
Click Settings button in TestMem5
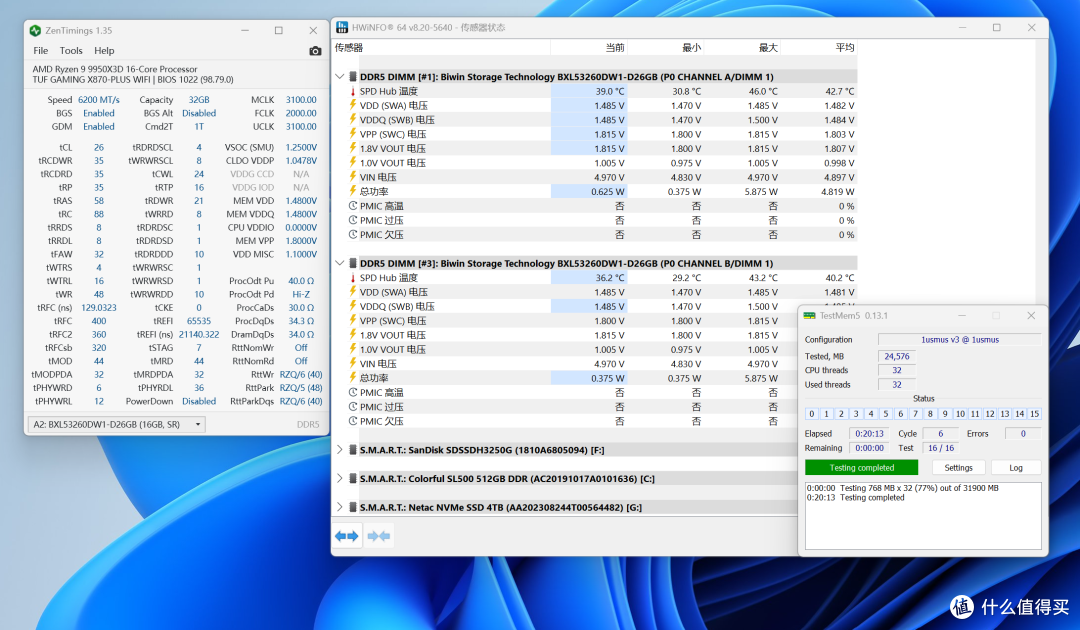tap(958, 468)
